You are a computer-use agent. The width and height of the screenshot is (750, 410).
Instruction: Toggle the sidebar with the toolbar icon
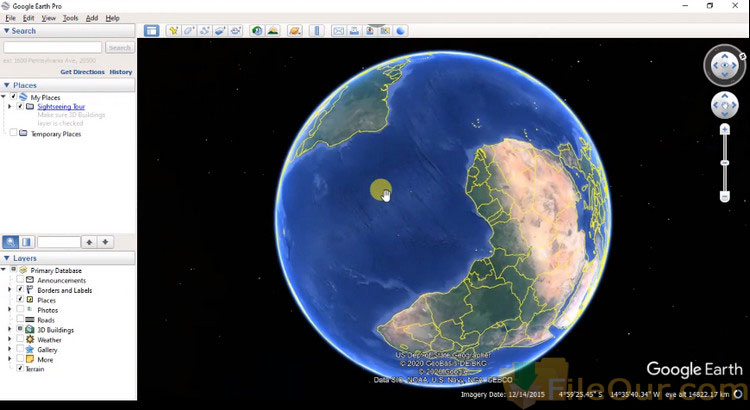click(x=151, y=31)
